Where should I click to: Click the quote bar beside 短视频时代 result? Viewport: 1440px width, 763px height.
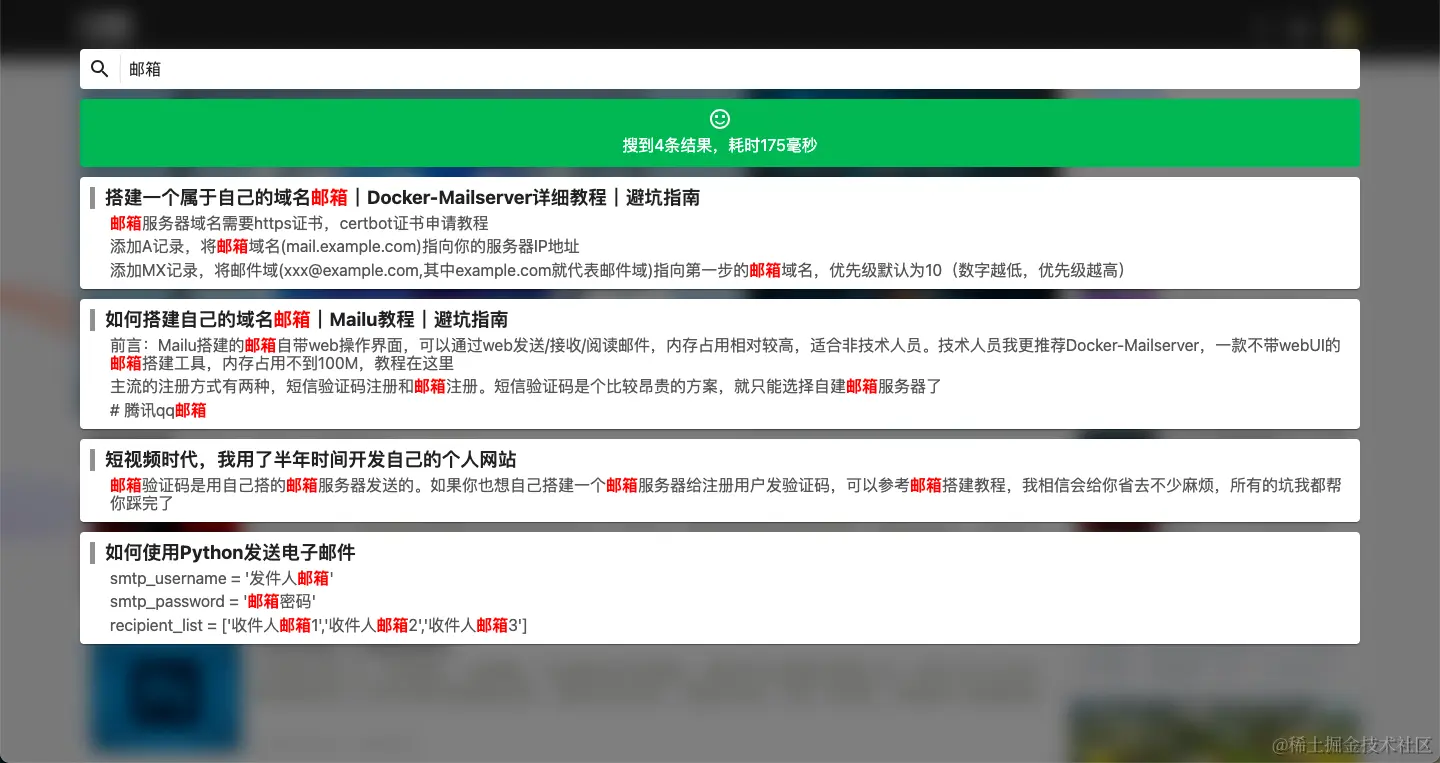[93, 460]
